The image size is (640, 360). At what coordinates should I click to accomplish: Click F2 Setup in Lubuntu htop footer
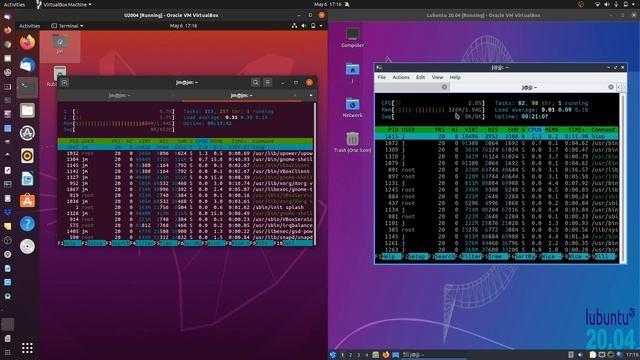pyautogui.click(x=415, y=256)
